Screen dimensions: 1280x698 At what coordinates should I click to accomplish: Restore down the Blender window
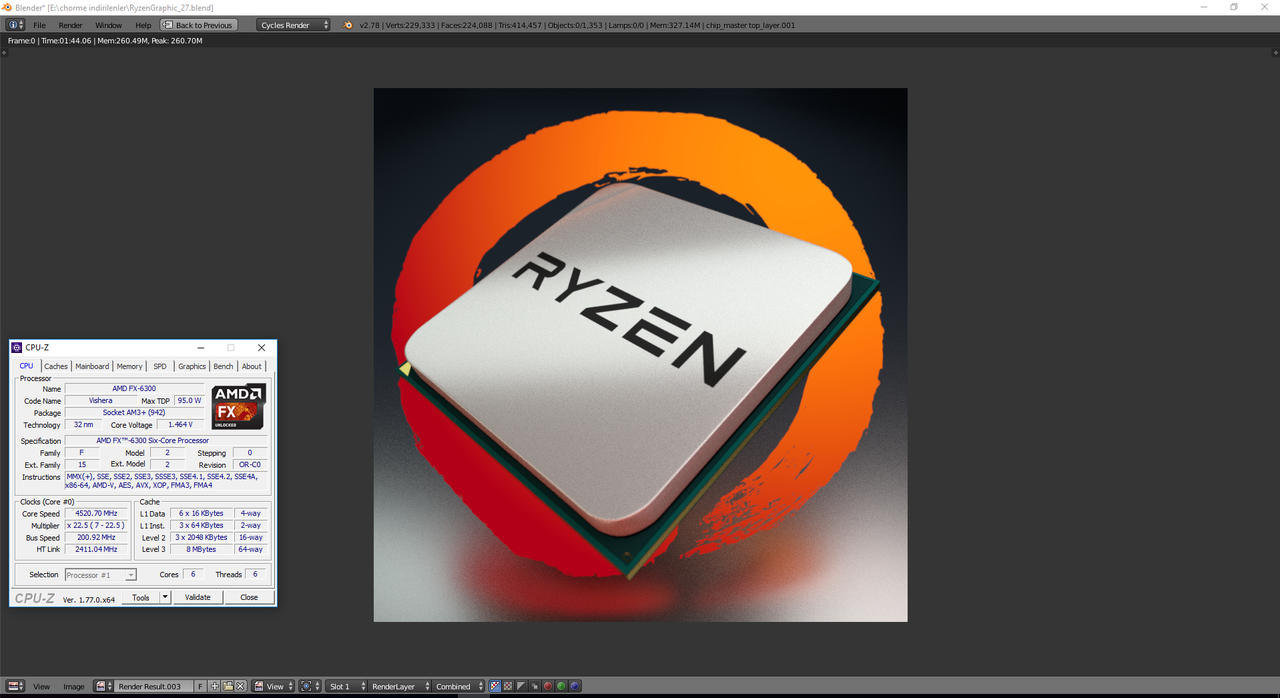pos(1234,7)
